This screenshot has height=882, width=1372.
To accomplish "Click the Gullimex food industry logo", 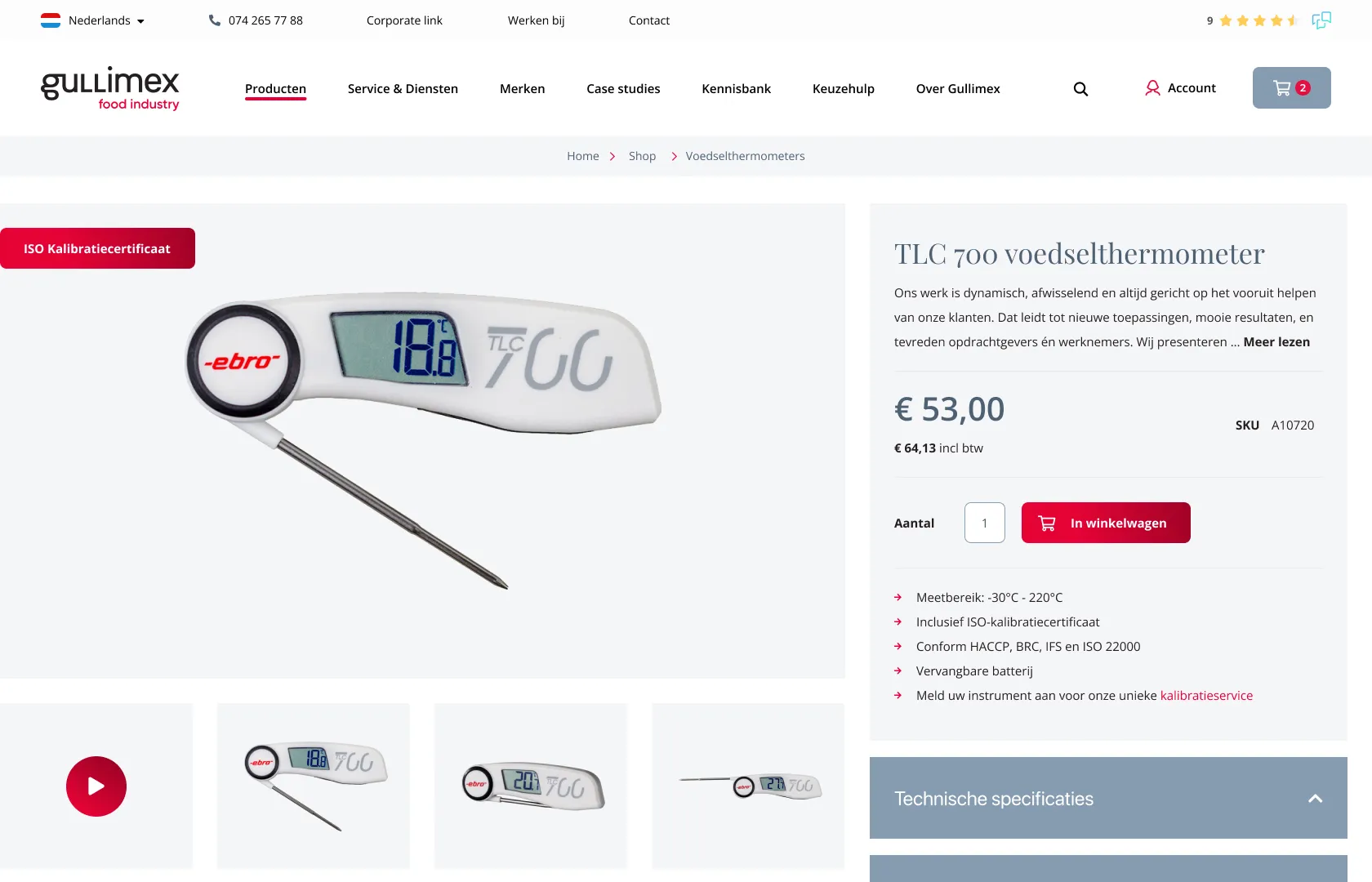I will [110, 88].
